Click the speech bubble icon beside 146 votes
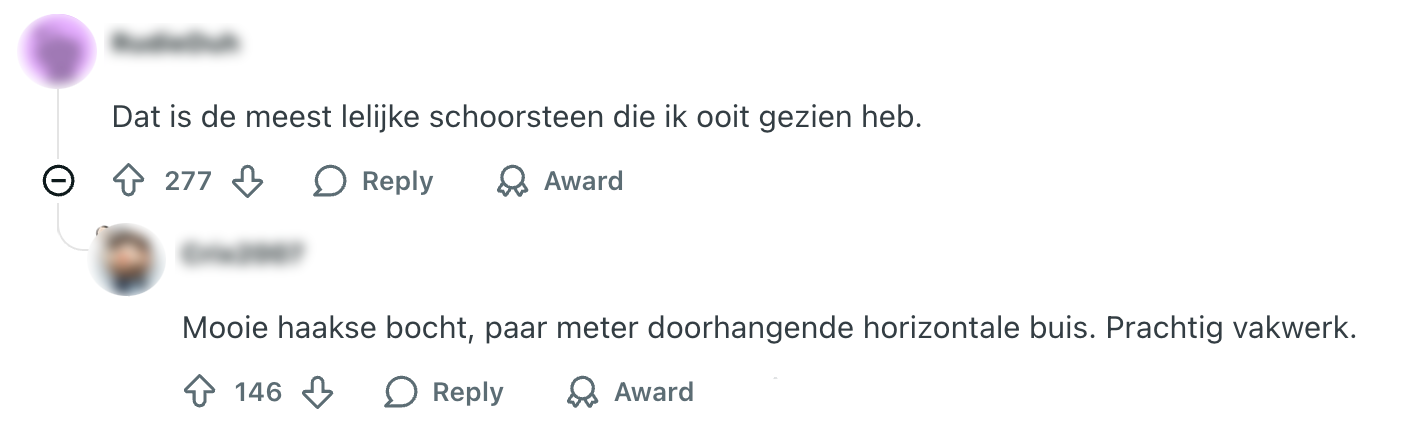Viewport: 1404px width, 426px height. 400,392
